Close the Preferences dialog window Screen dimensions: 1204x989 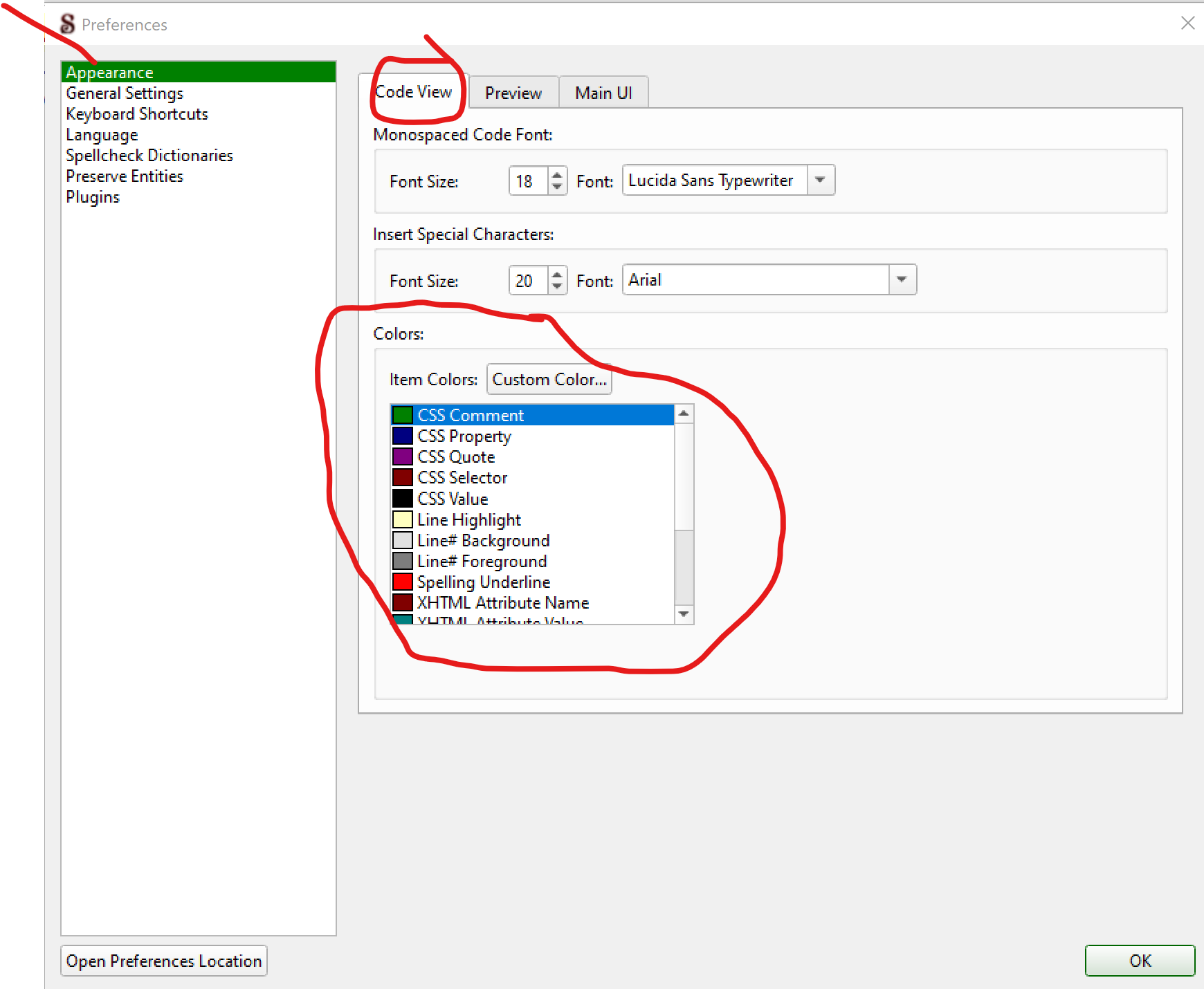[1187, 24]
